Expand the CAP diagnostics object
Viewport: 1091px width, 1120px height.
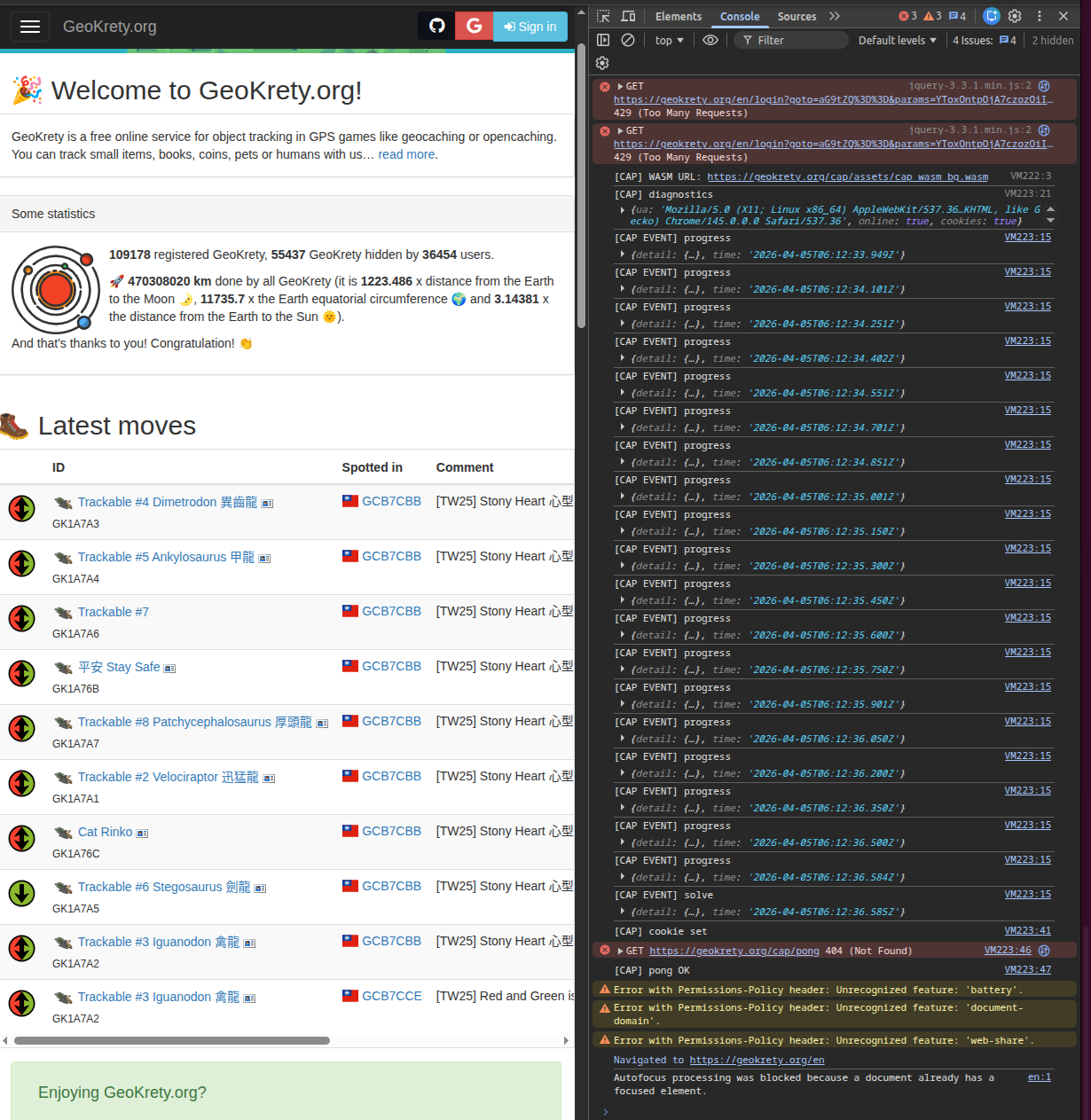pyautogui.click(x=624, y=210)
